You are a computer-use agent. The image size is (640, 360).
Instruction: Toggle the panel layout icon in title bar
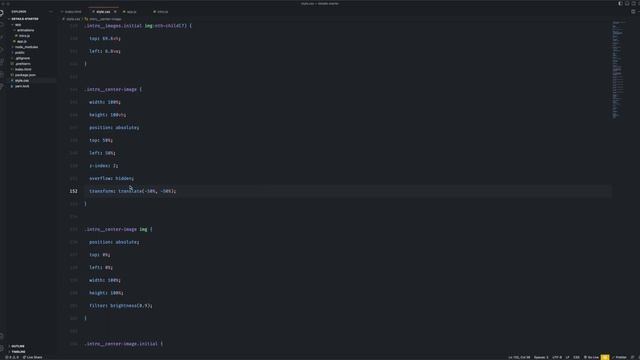(x=627, y=3)
